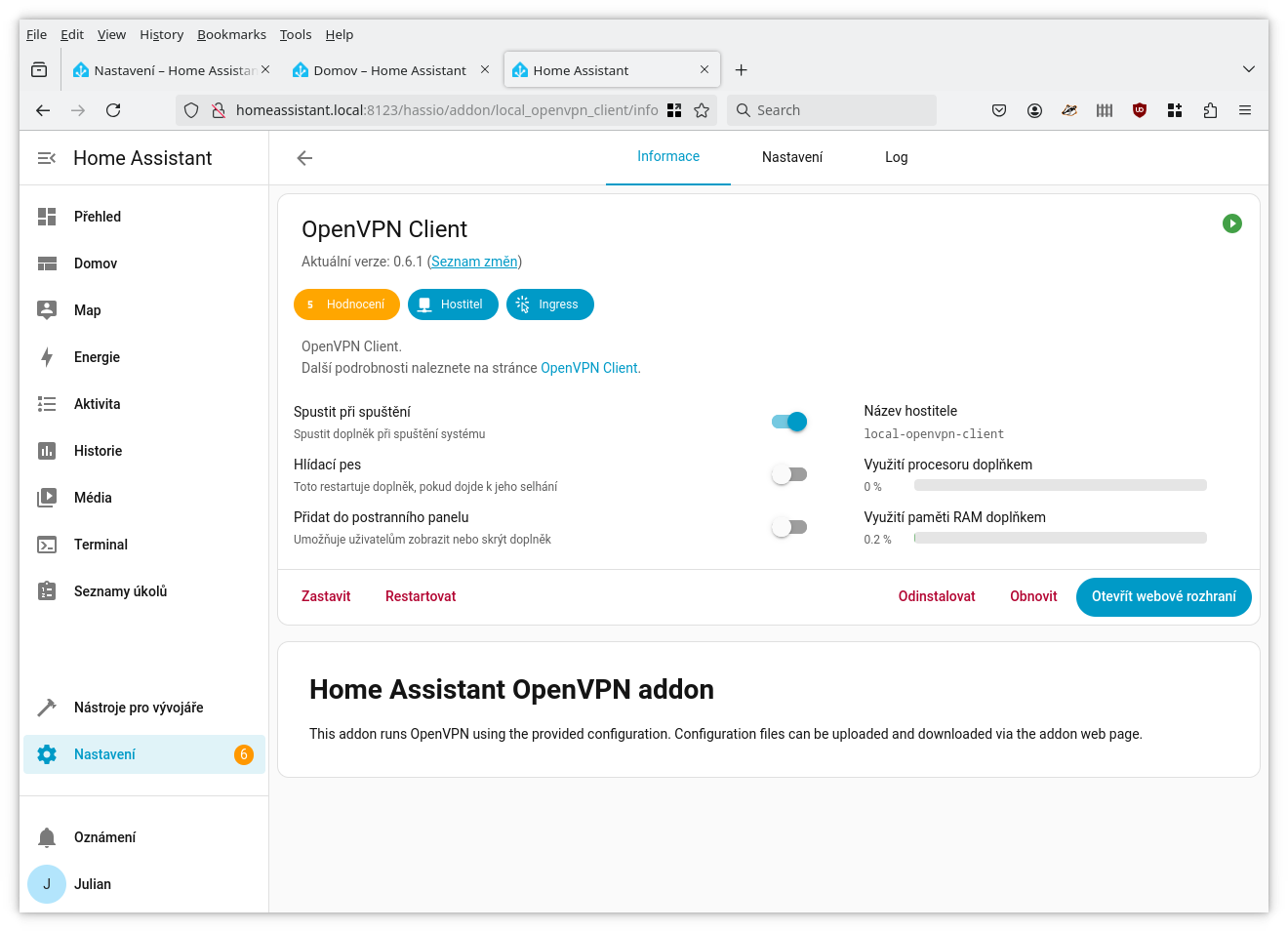Open Terminal in the sidebar
Image resolution: width=1288 pixels, height=932 pixels.
[x=144, y=545]
